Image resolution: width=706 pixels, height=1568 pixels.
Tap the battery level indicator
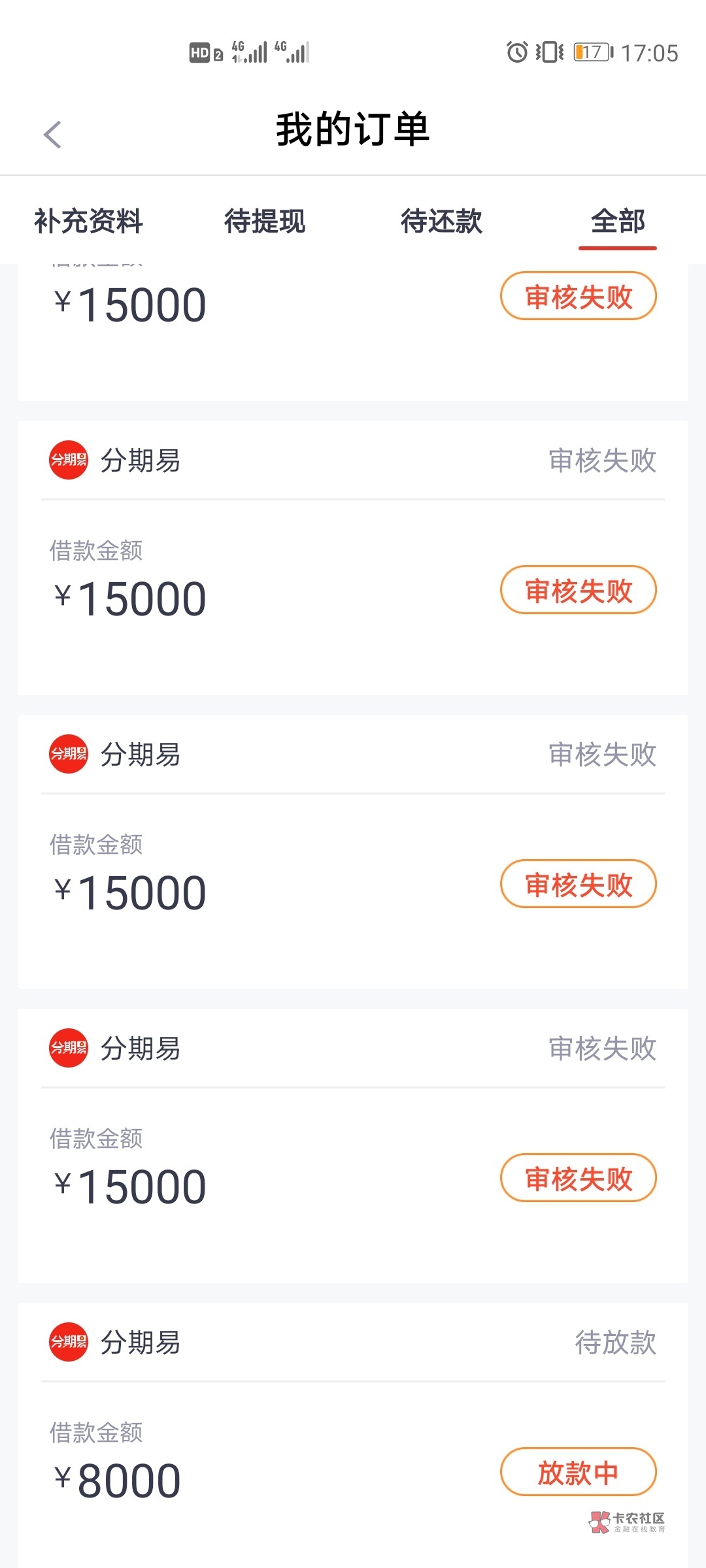tap(593, 52)
